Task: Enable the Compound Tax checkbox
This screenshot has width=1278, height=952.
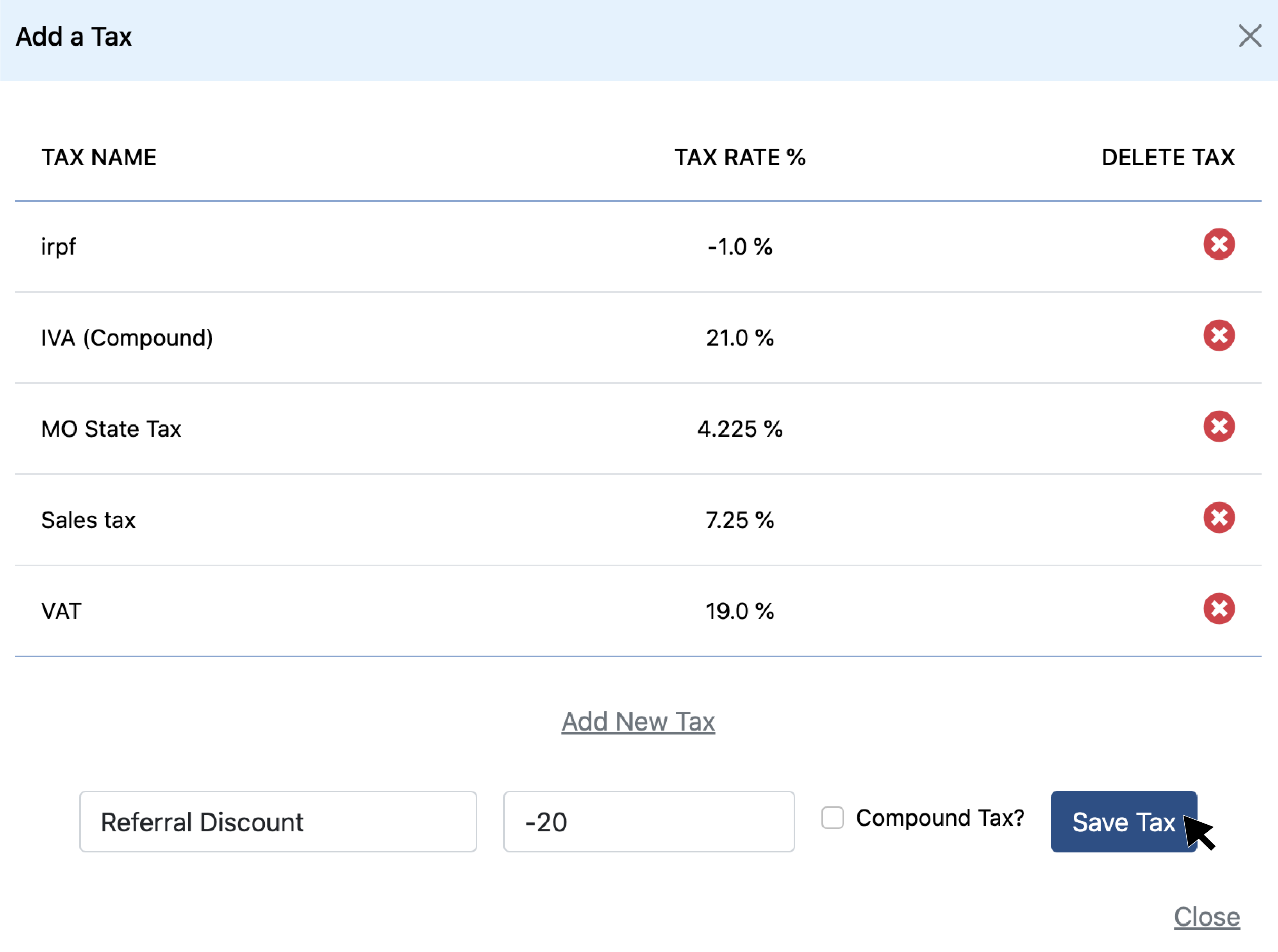Action: click(832, 818)
